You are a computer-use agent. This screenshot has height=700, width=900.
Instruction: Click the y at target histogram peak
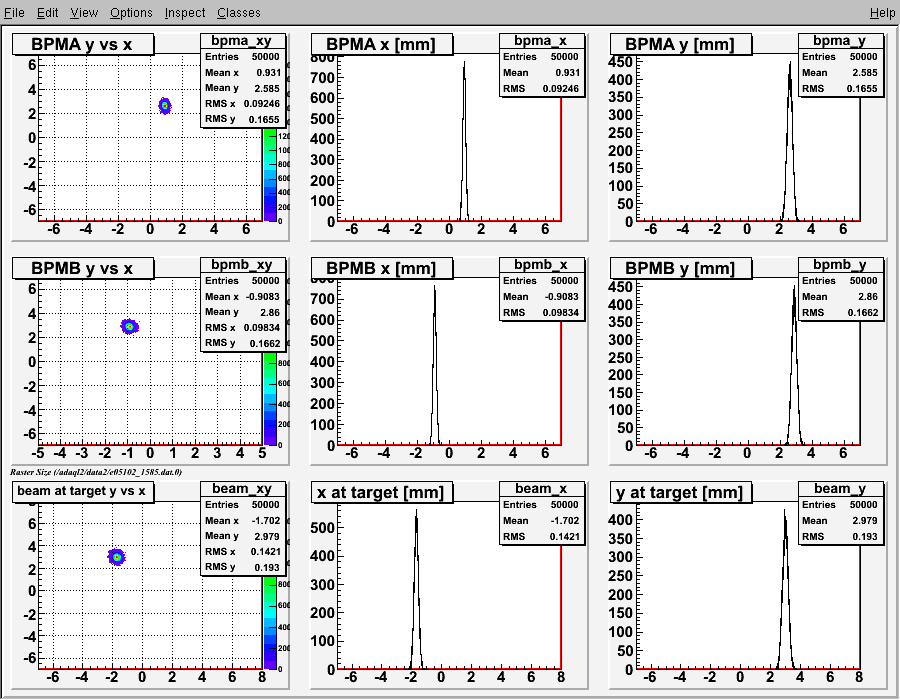click(785, 512)
